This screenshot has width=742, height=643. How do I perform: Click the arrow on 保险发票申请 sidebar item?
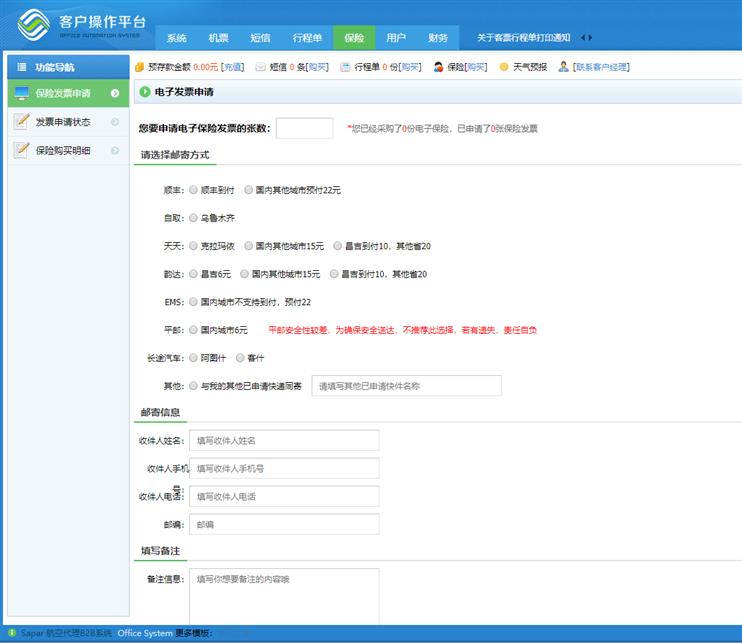[x=115, y=94]
